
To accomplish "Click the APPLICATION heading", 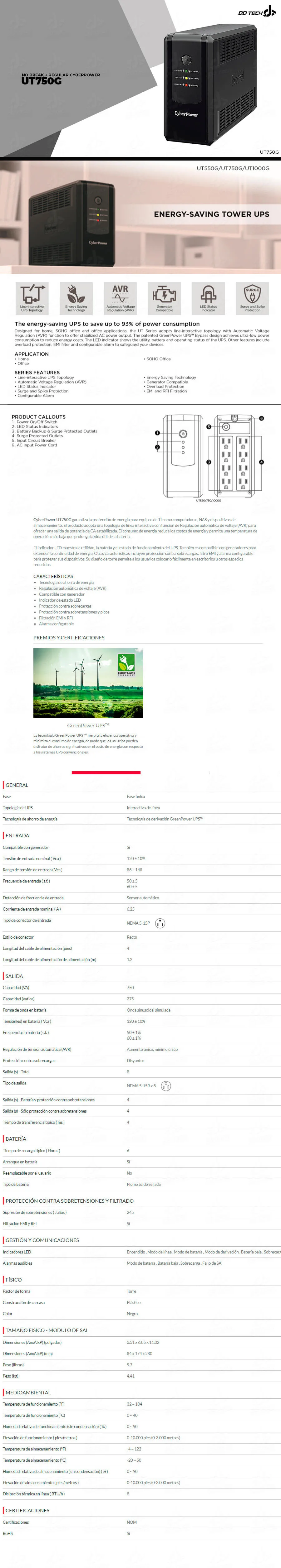I will pos(32,354).
